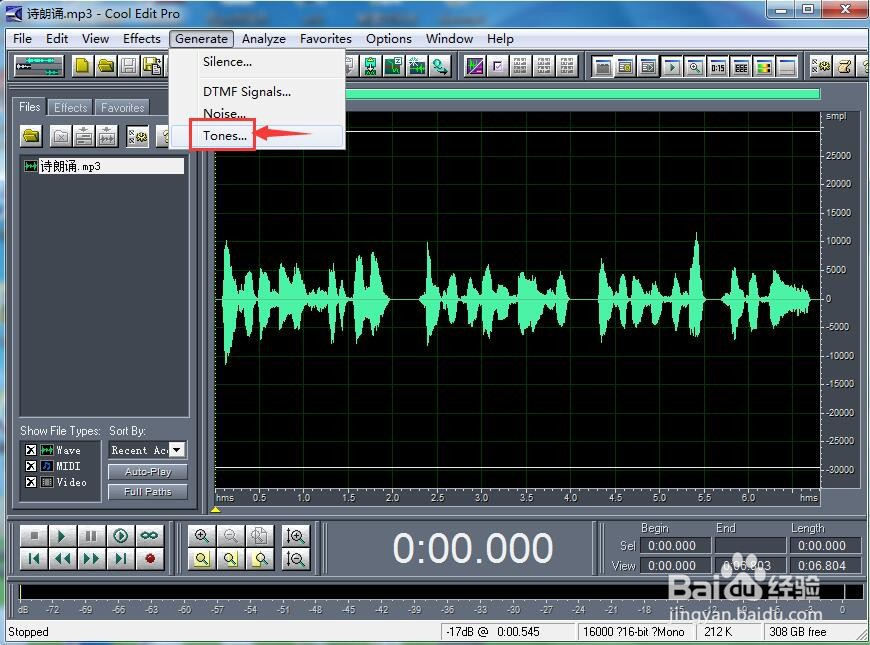Create a new file via toolbar
Viewport: 870px width, 645px height.
tap(82, 67)
